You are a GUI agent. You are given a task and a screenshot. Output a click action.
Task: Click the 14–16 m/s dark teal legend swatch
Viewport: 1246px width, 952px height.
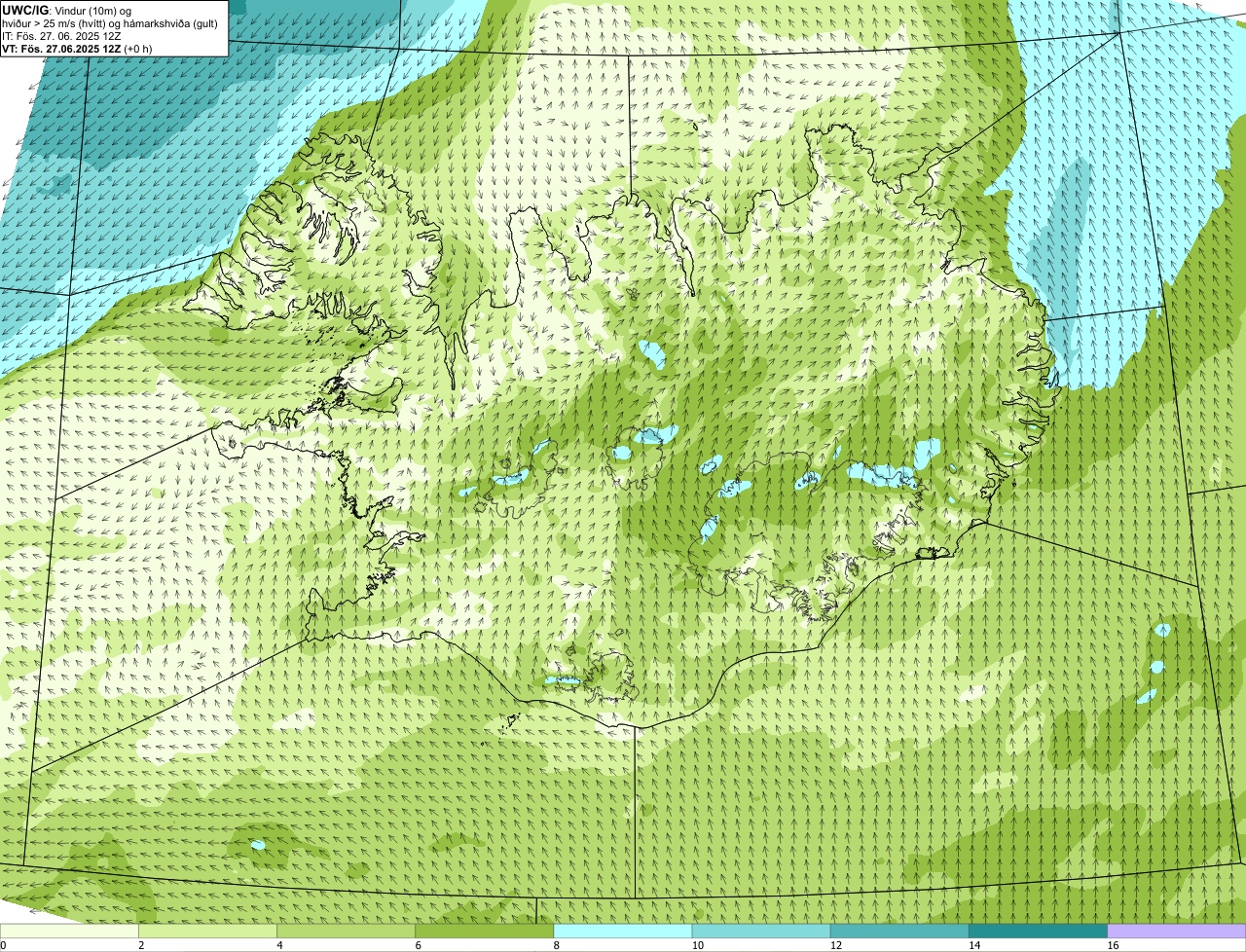(1038, 932)
